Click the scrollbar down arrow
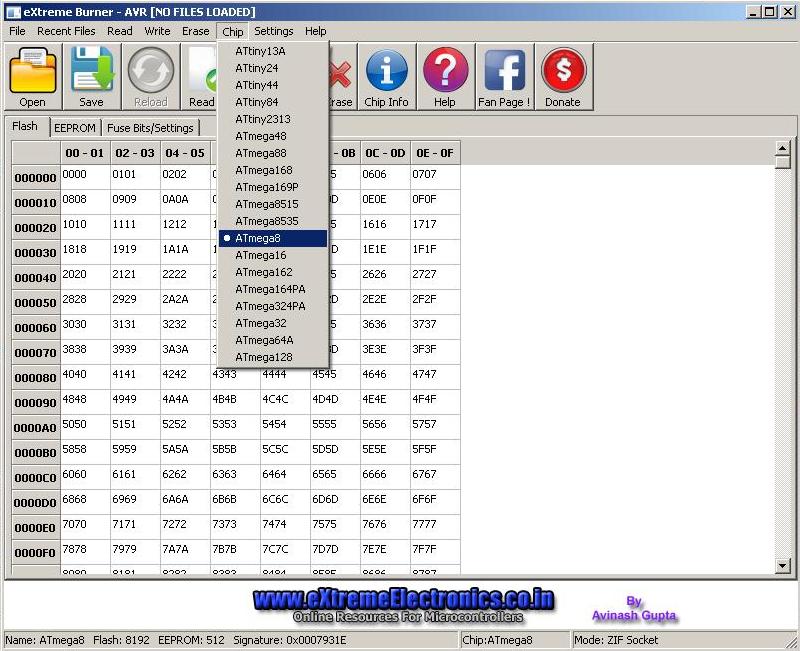 pyautogui.click(x=783, y=565)
